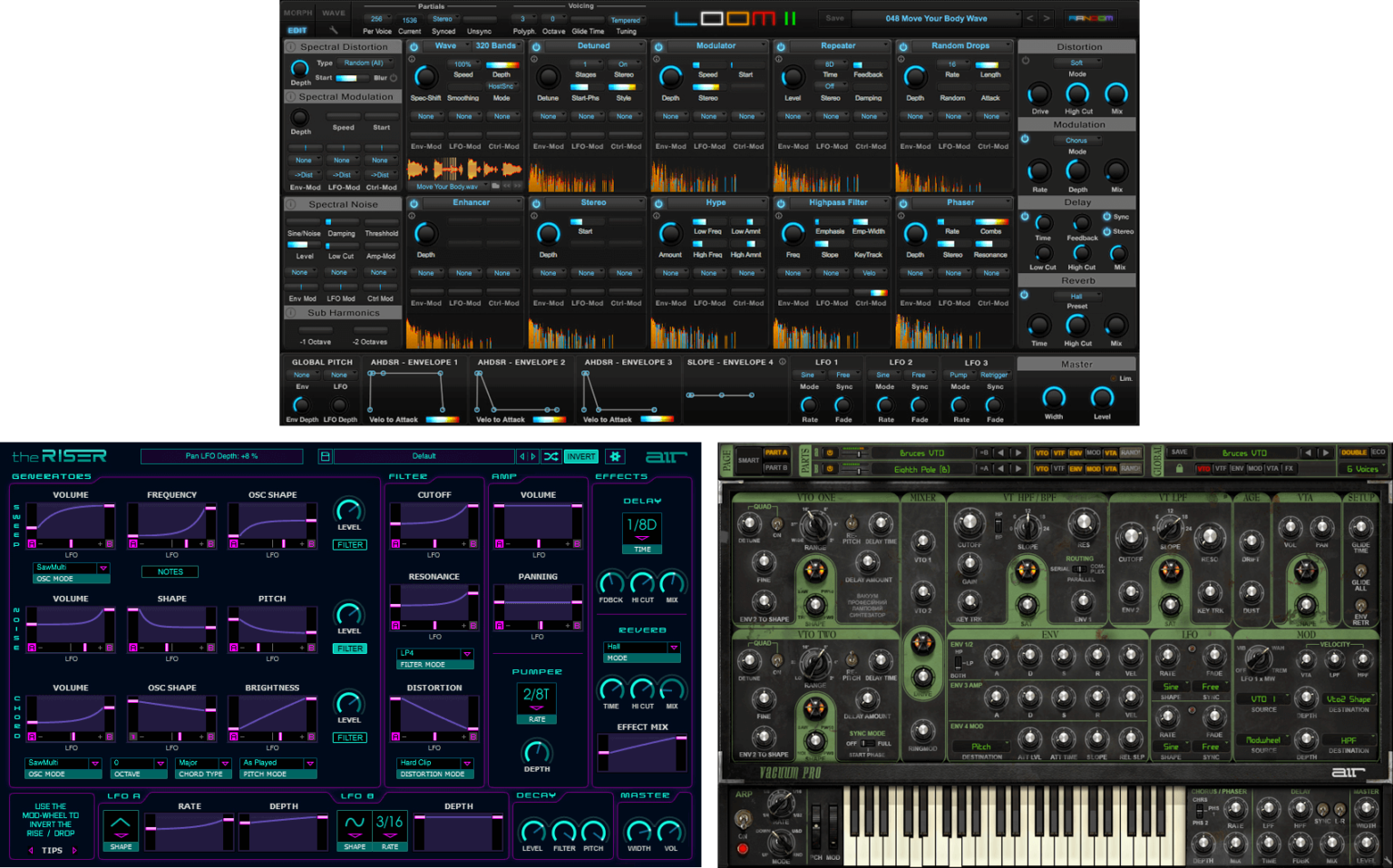This screenshot has height=868, width=1393.
Task: Show the next tip arrow in the Riser
Action: coord(74,850)
